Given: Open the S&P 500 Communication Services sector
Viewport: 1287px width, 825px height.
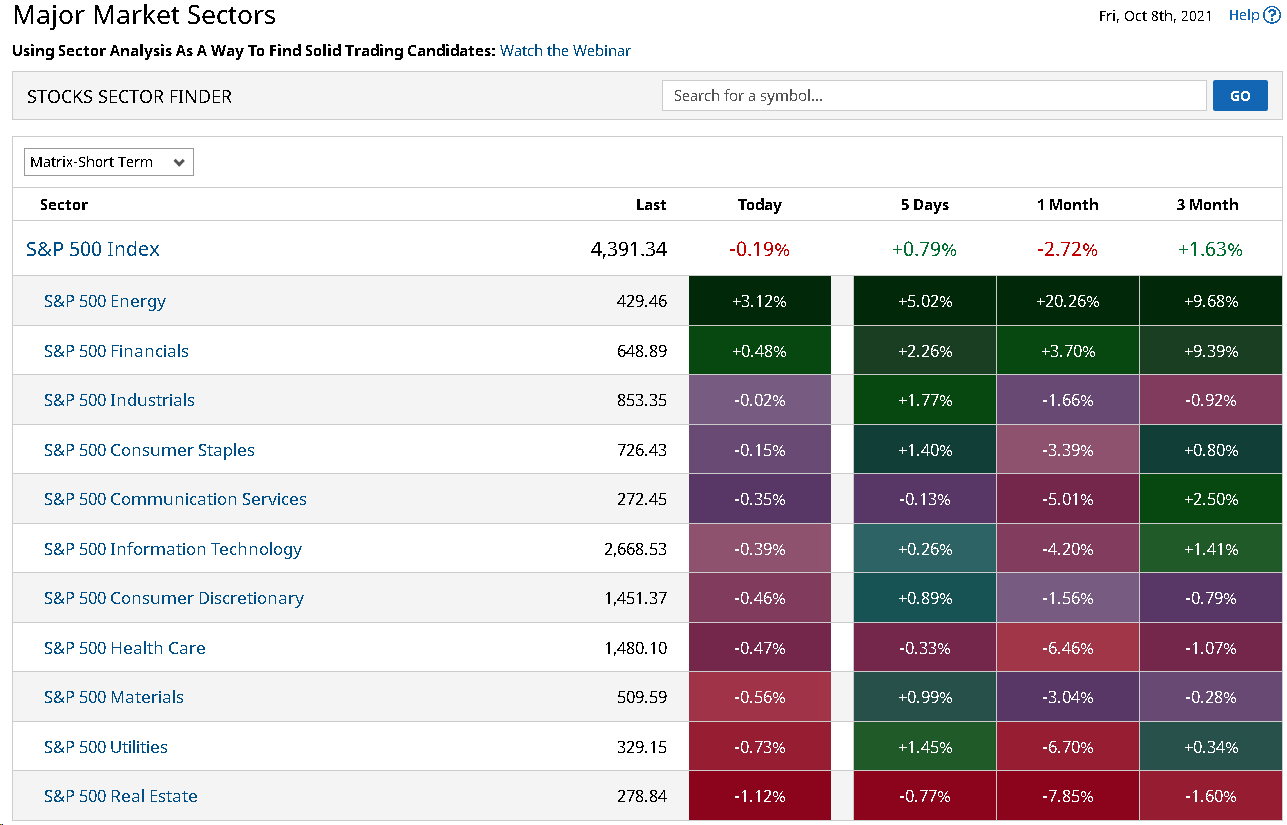Looking at the screenshot, I should coord(175,499).
